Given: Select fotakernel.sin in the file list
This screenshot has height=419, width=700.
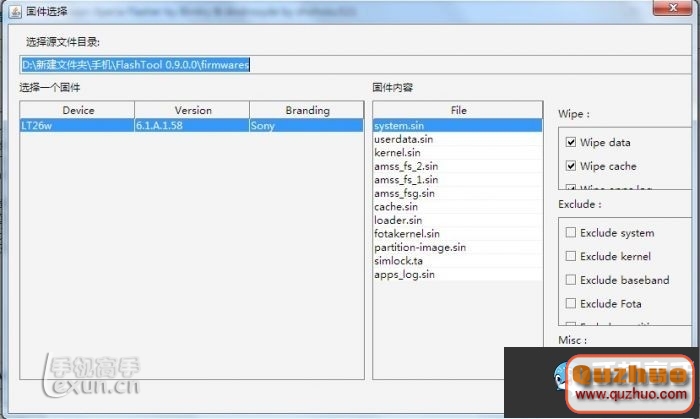Looking at the screenshot, I should (x=458, y=234).
